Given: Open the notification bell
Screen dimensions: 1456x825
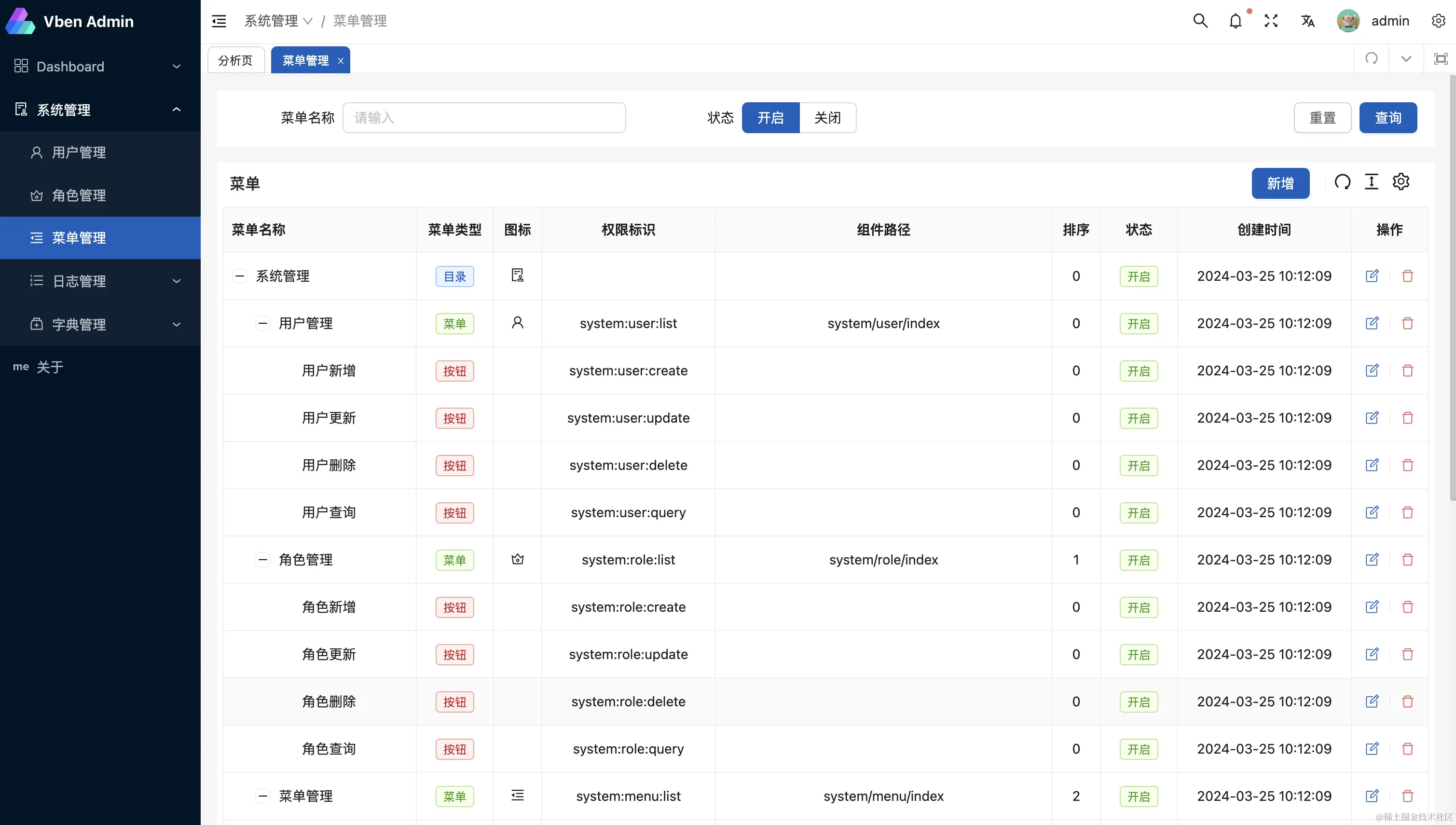Looking at the screenshot, I should tap(1235, 21).
